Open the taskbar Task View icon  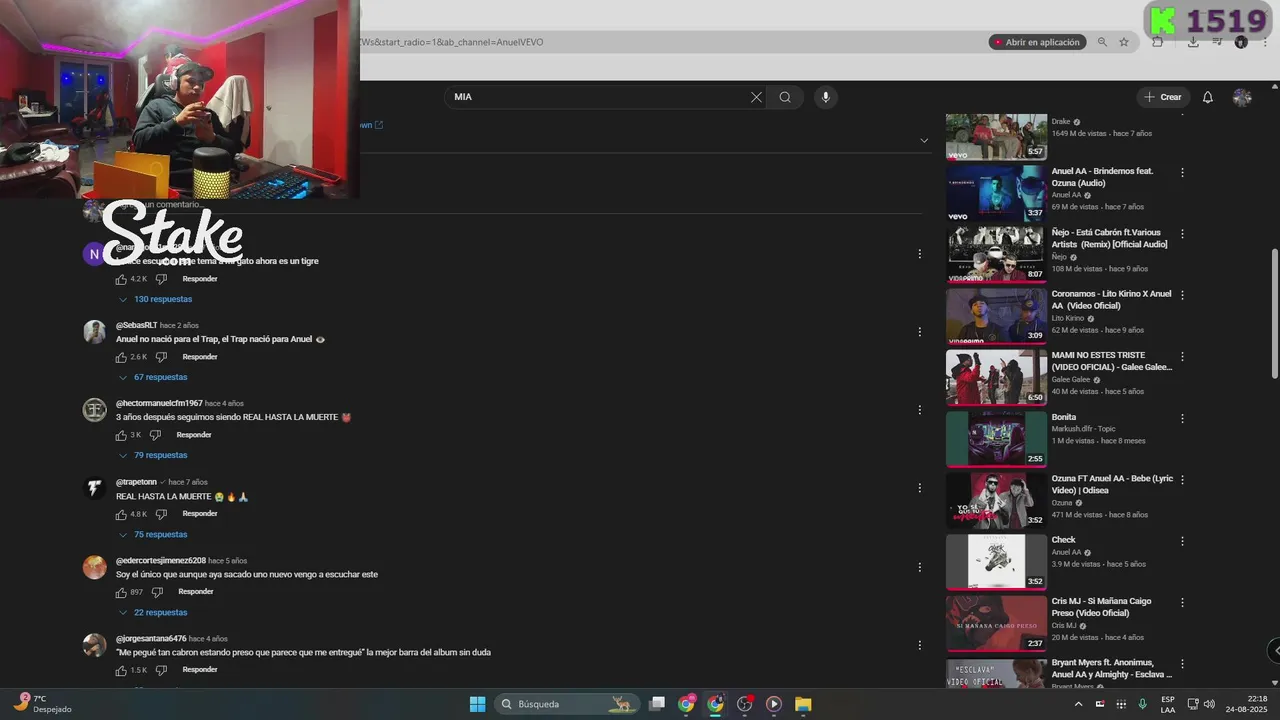click(657, 704)
